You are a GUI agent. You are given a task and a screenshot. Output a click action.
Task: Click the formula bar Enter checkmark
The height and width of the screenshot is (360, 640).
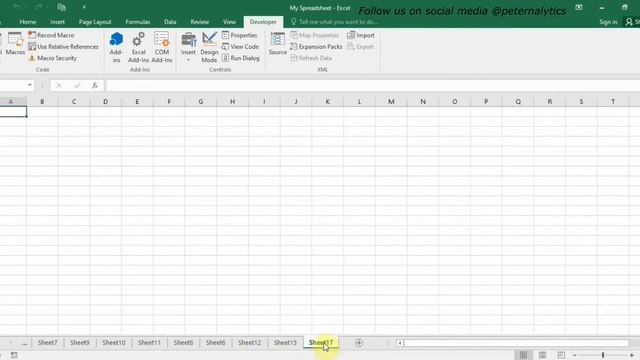77,85
